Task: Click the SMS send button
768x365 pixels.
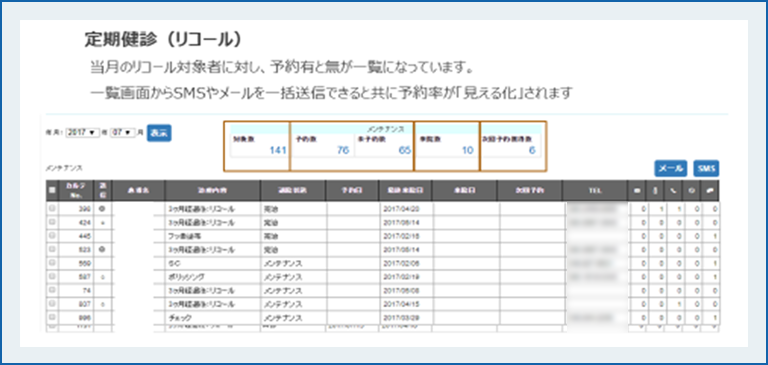Action: click(706, 168)
